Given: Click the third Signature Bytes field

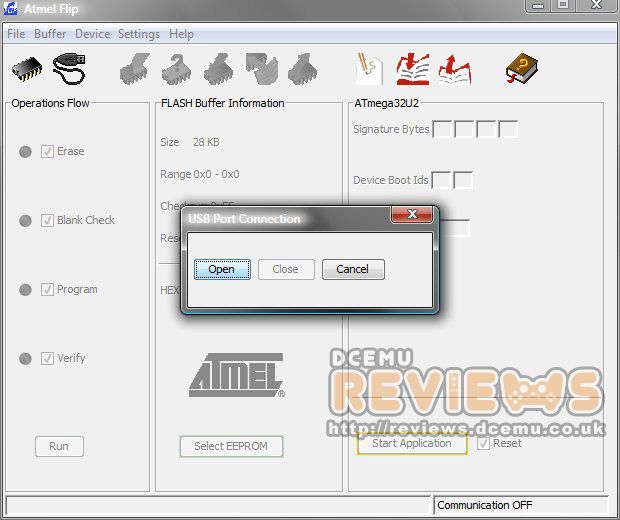Looking at the screenshot, I should click(x=486, y=129).
